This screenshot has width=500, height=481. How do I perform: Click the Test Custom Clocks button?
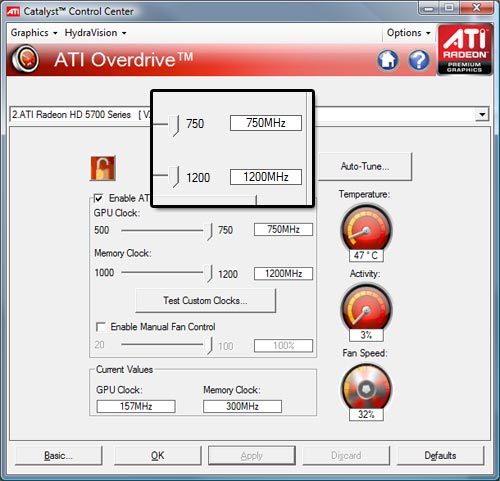click(x=205, y=300)
